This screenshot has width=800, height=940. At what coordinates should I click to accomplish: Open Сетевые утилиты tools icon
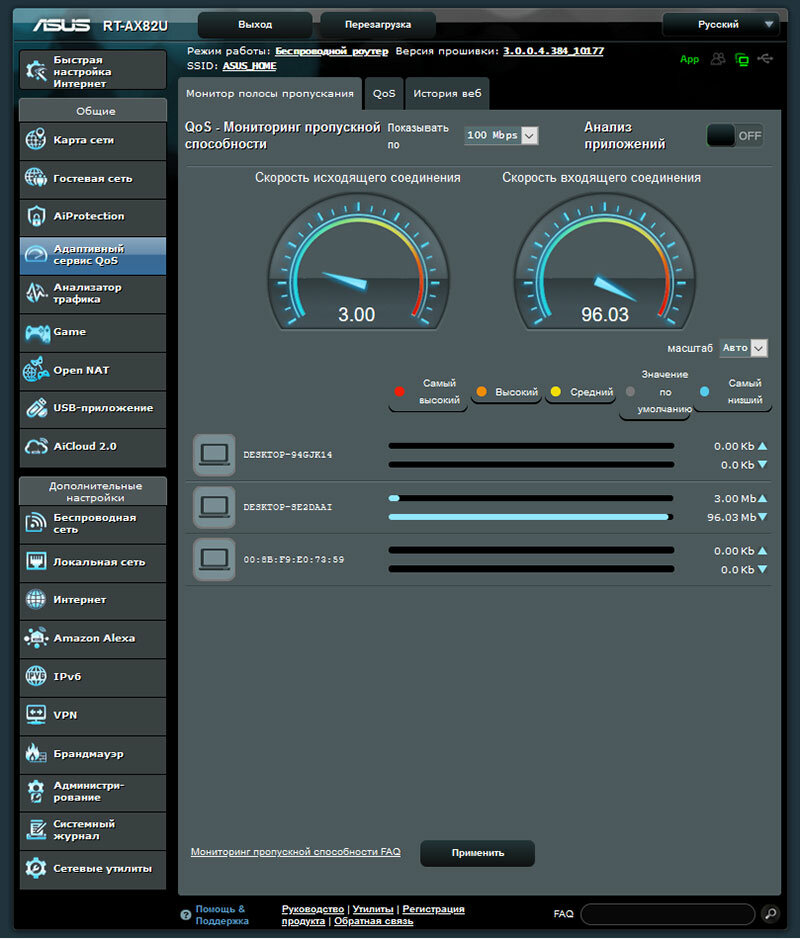(36, 868)
